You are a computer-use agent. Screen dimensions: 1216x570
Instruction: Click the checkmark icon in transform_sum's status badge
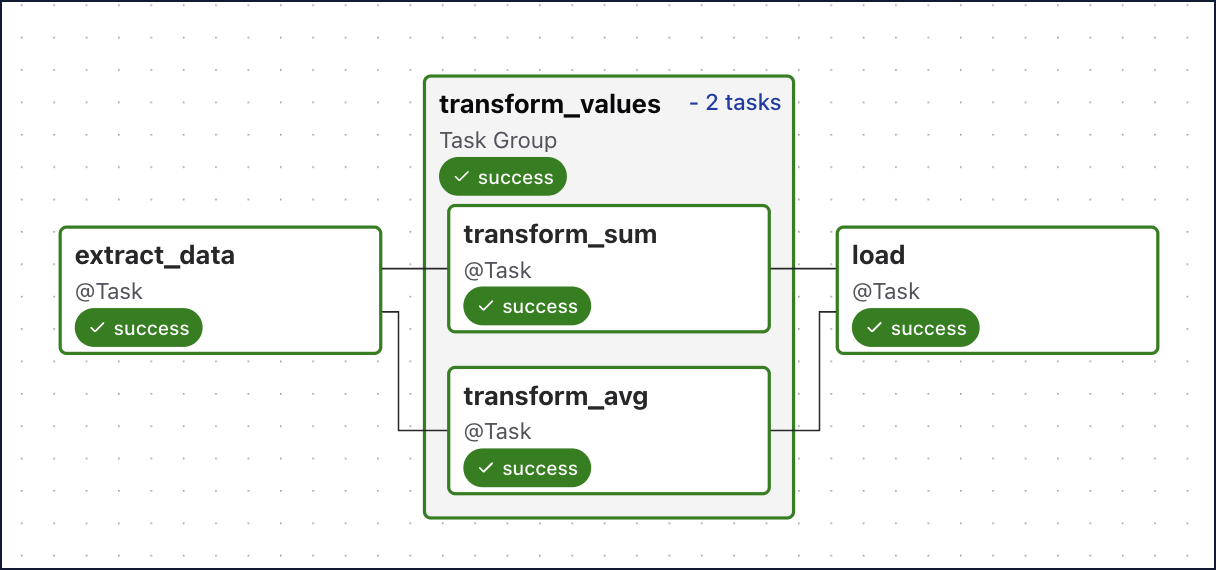(486, 307)
